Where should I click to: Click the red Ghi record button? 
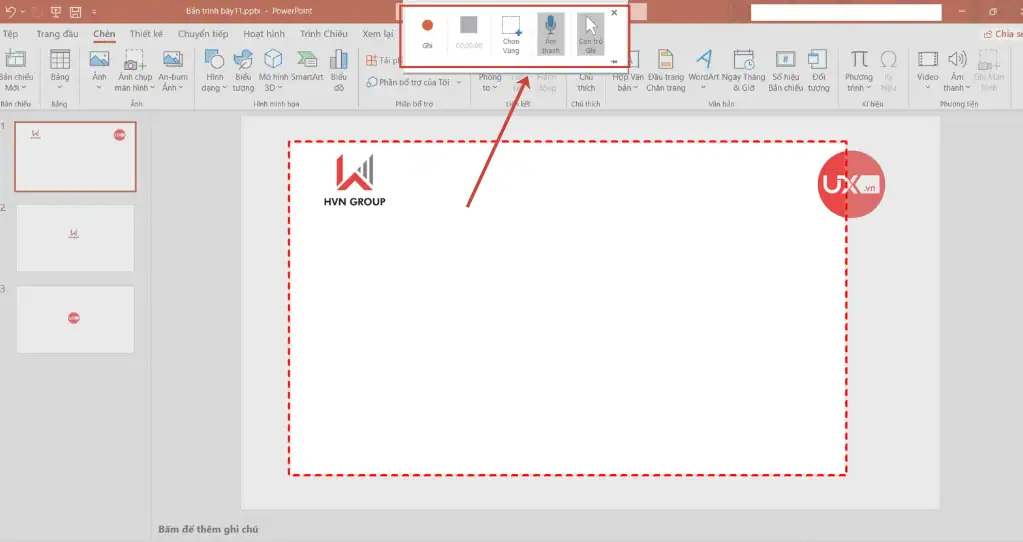[427, 32]
